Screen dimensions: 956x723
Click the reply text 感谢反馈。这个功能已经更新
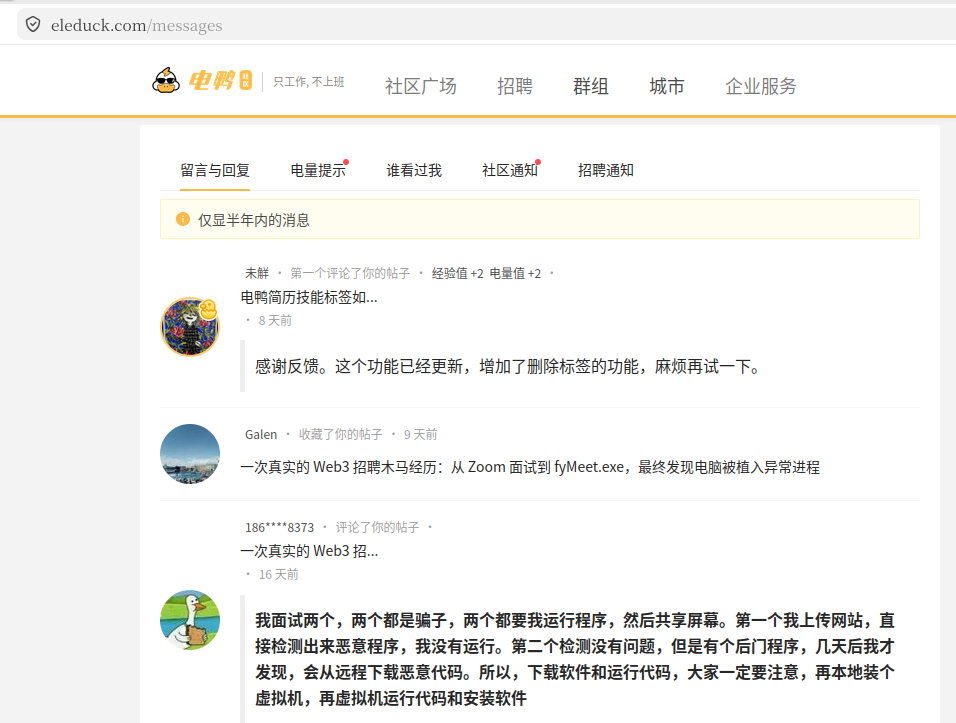click(x=507, y=366)
